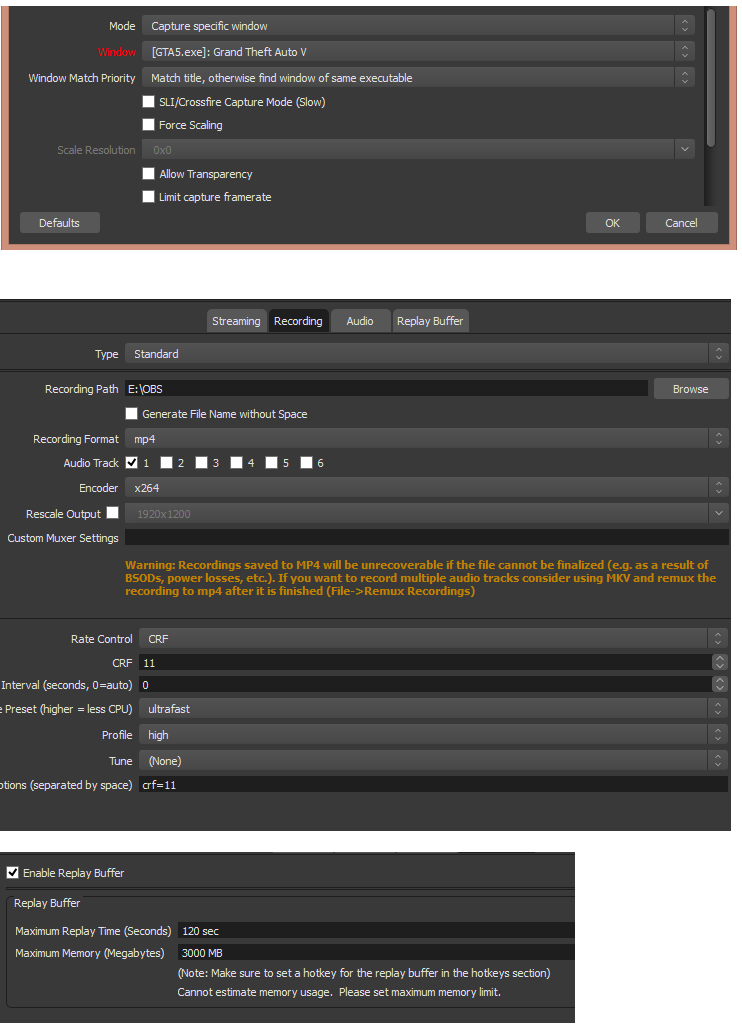Click the Maximum Memory field 3000 MB
This screenshot has width=742, height=1031.
point(376,953)
